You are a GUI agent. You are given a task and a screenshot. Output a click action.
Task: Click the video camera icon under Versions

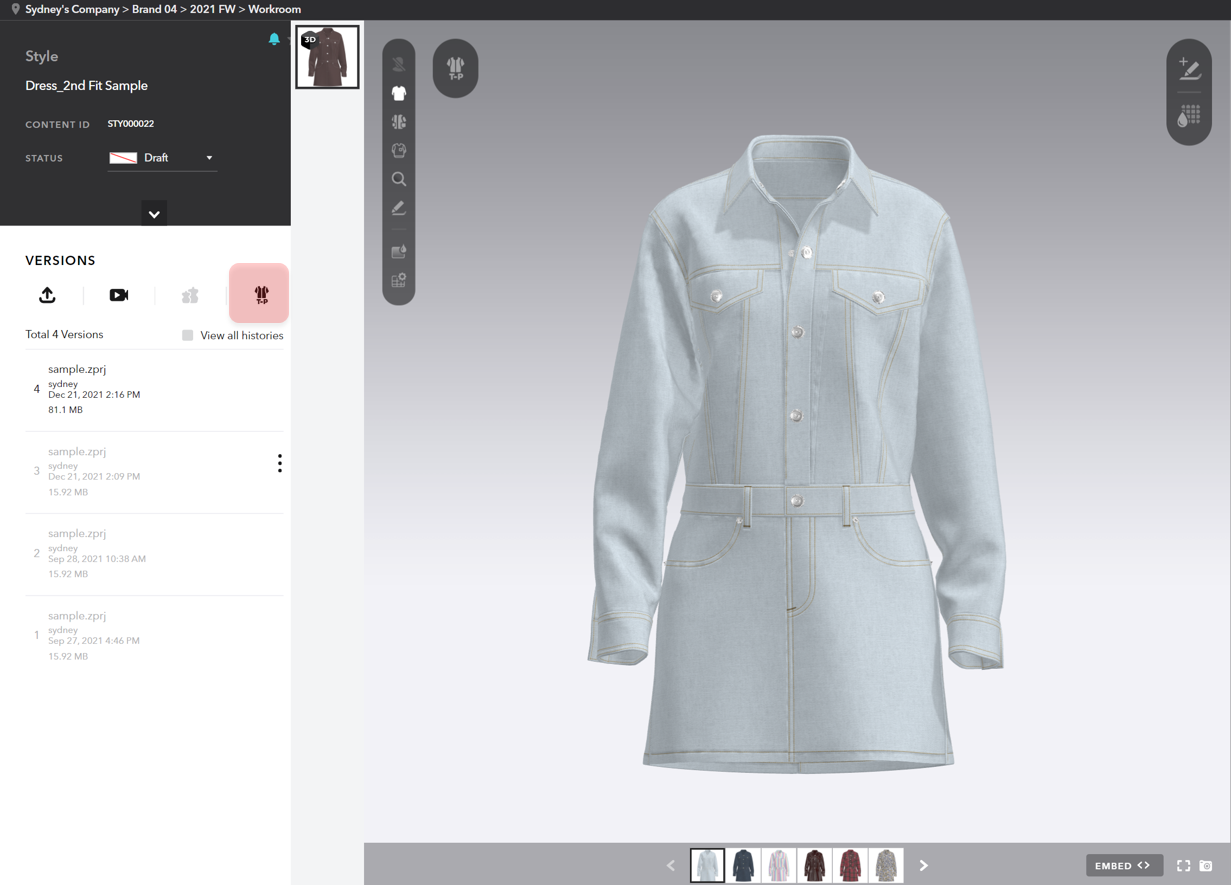(x=119, y=295)
